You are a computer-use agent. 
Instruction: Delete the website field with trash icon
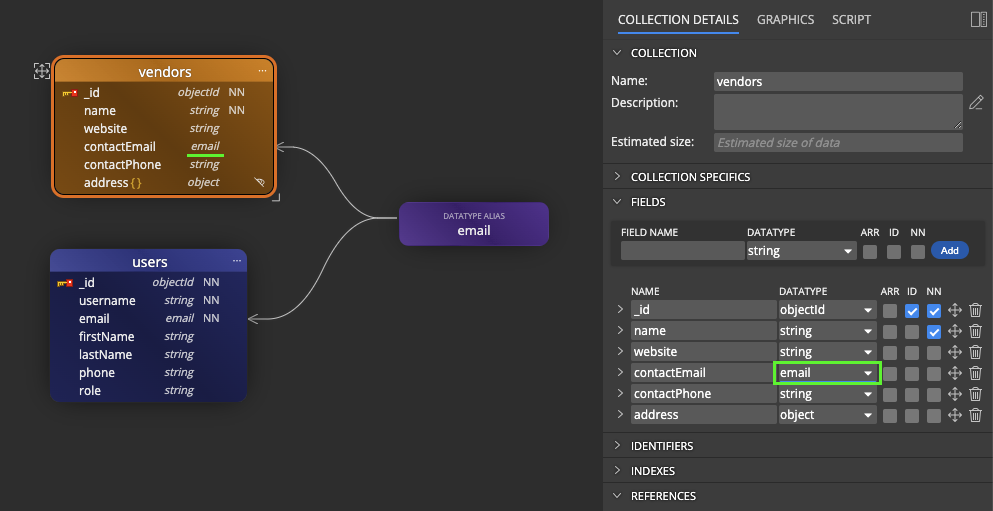click(975, 352)
